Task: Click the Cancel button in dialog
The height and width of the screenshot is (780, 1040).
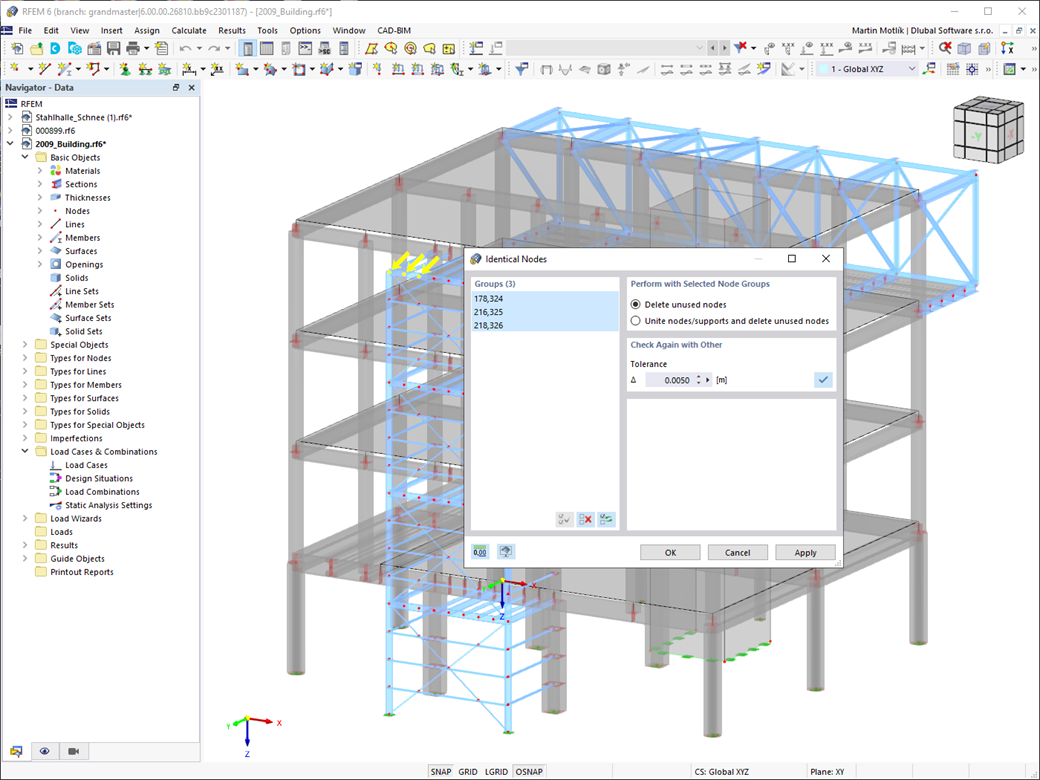Action: click(738, 552)
